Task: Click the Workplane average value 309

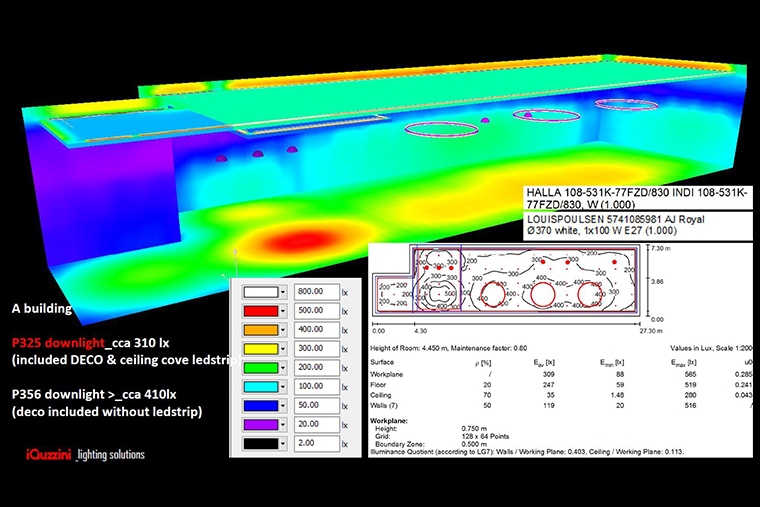Action: coord(548,374)
